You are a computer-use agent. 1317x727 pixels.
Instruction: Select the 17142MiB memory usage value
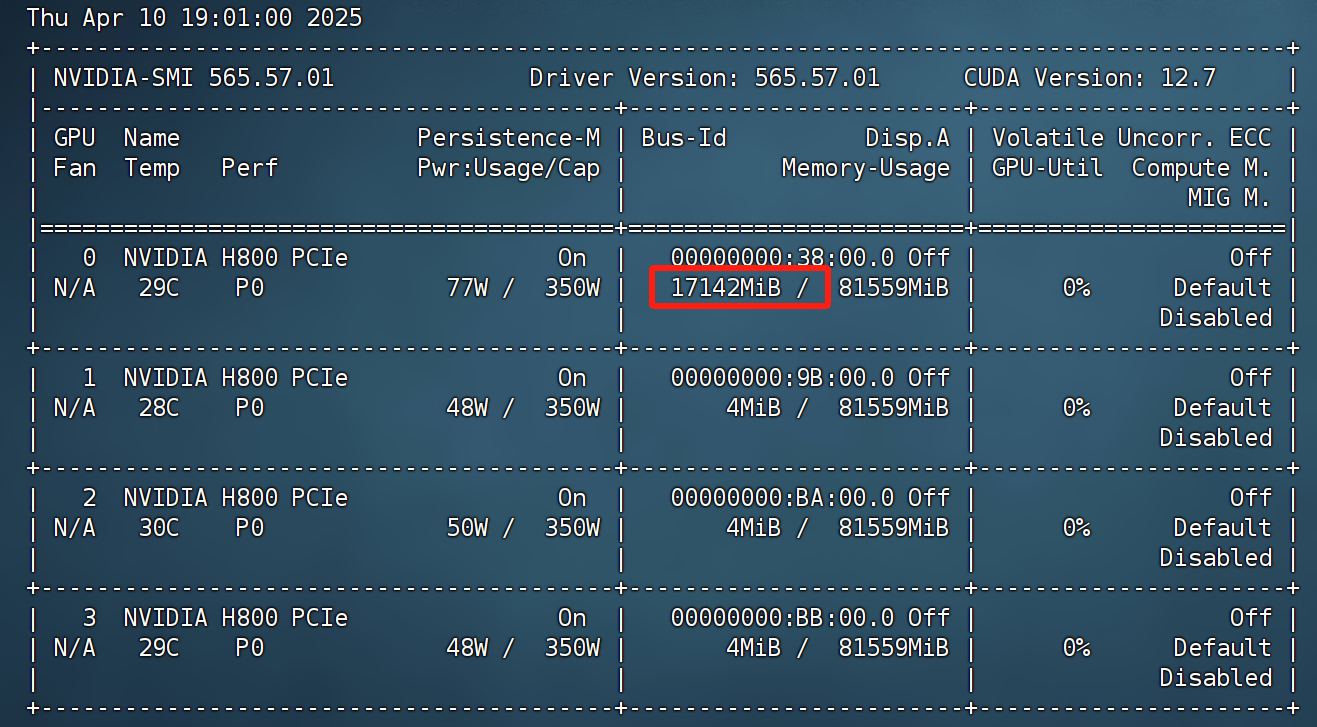726,288
